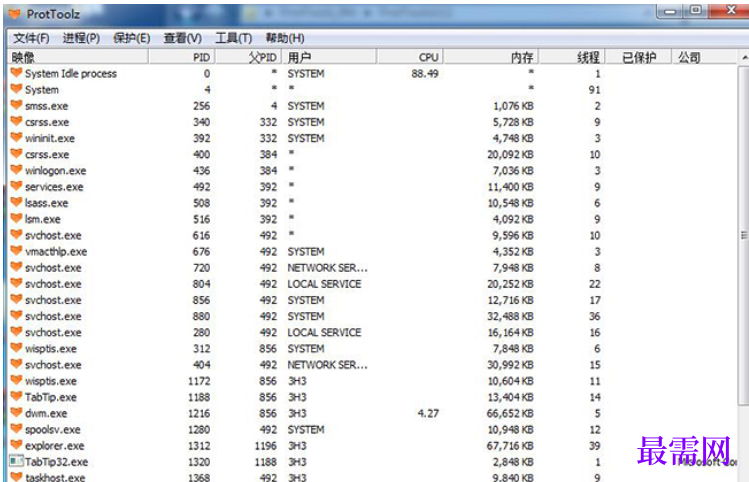The width and height of the screenshot is (749, 482).
Task: Select the smss.exe process name
Action: click(46, 106)
